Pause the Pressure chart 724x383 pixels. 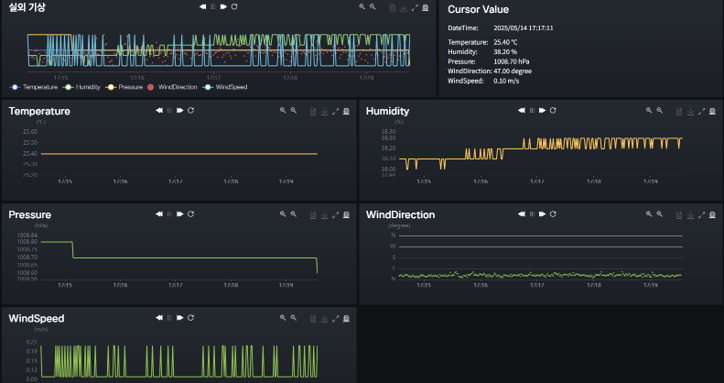pyautogui.click(x=169, y=214)
